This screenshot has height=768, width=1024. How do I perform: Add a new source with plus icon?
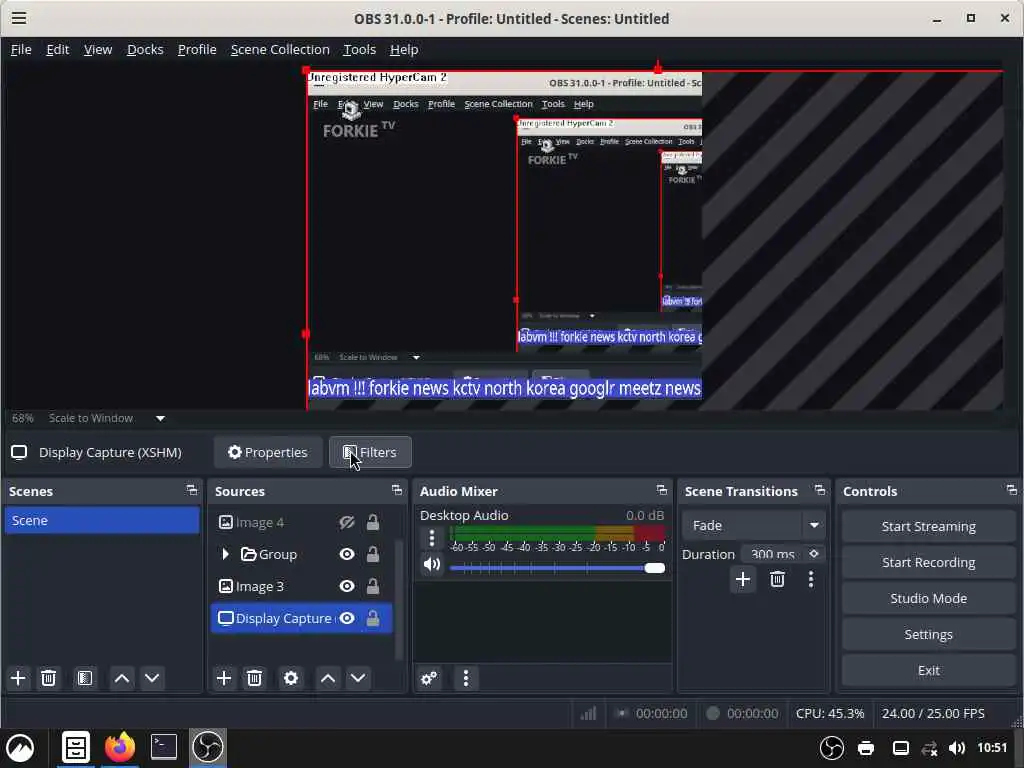(224, 678)
